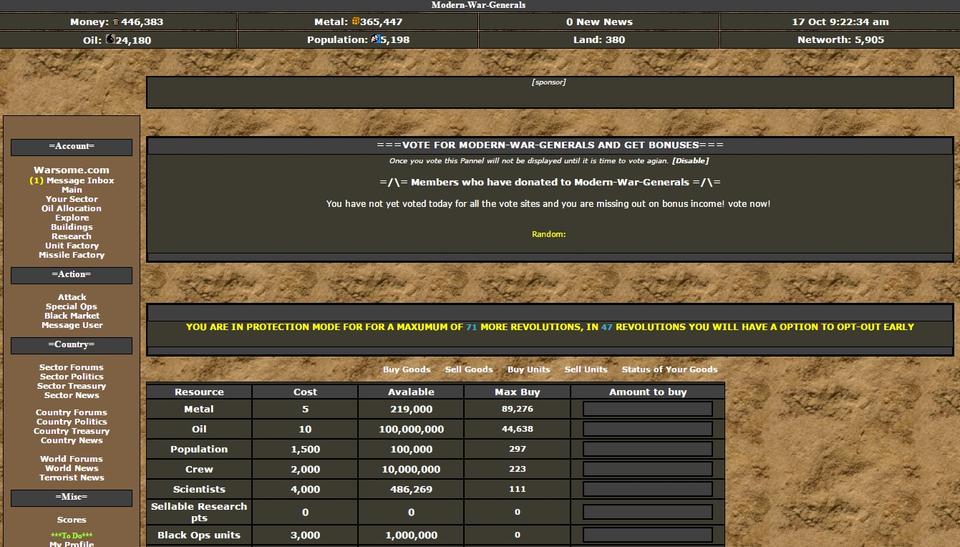Viewport: 960px width, 547px height.
Task: Click the Population icon
Action: (376, 40)
